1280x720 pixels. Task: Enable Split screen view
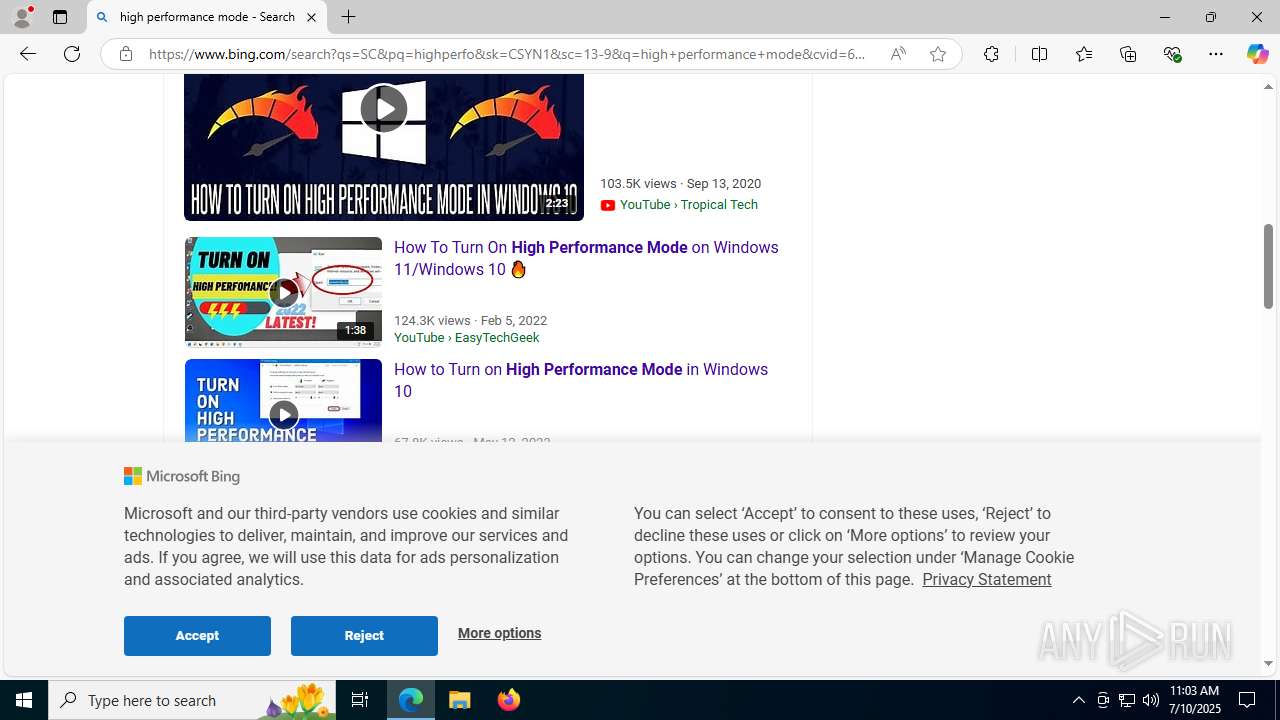tap(1039, 54)
